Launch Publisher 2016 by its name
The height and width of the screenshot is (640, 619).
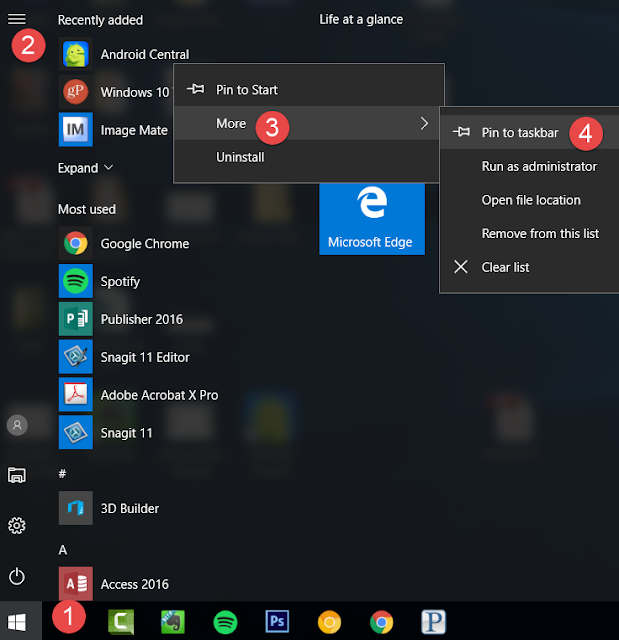coord(142,319)
